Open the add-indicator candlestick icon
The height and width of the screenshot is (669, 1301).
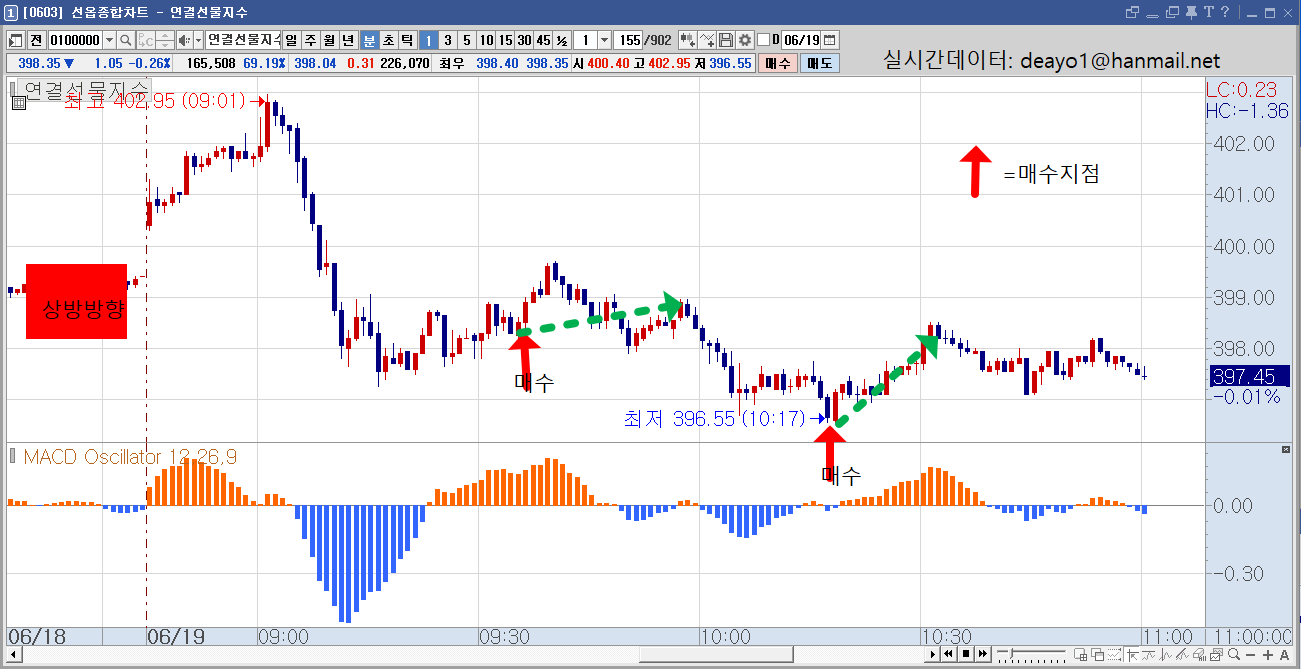pyautogui.click(x=688, y=40)
